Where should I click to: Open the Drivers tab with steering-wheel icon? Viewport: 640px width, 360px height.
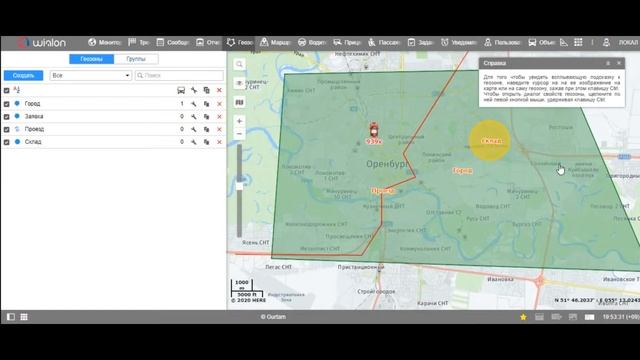click(311, 42)
